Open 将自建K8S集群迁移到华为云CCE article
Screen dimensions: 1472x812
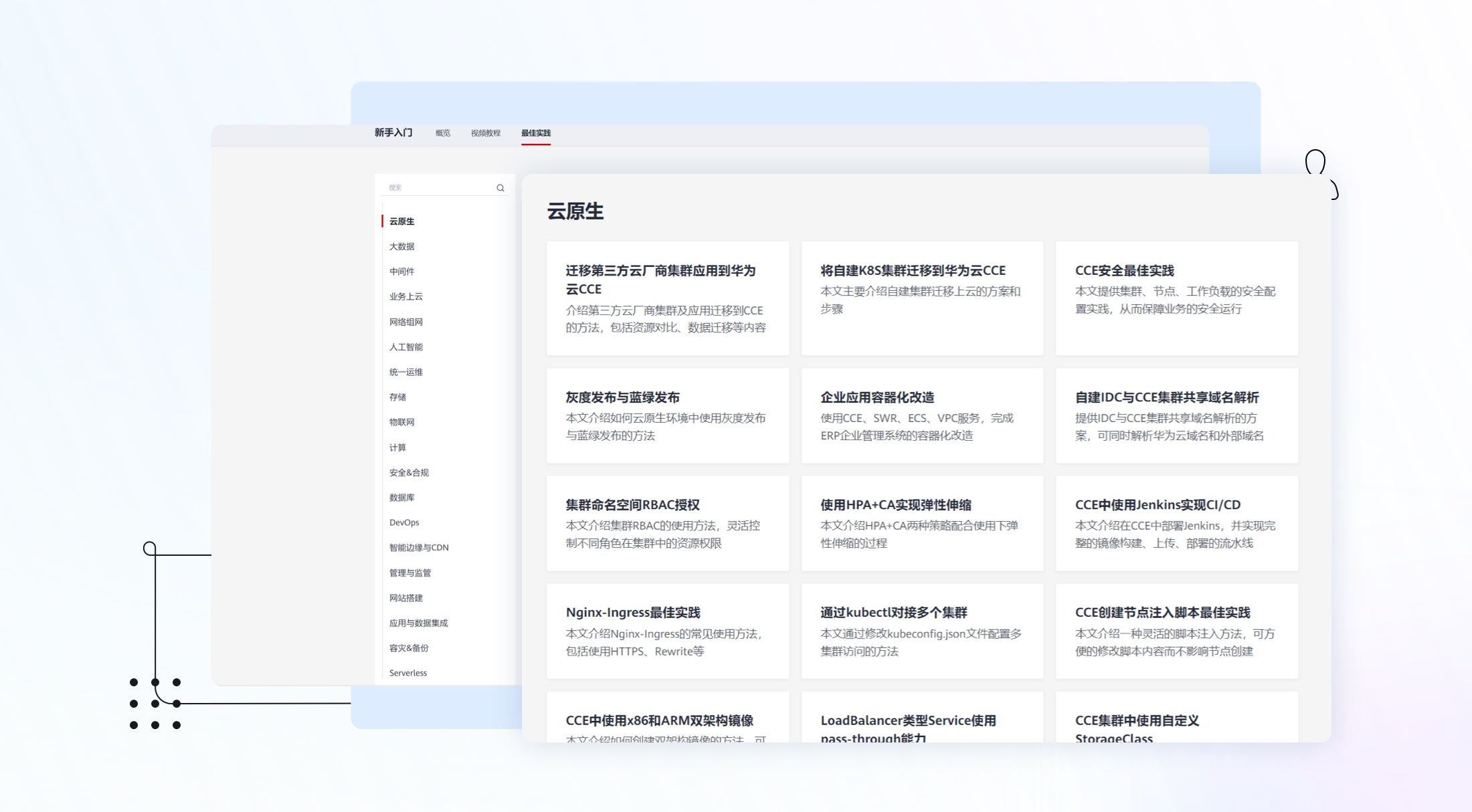point(922,298)
